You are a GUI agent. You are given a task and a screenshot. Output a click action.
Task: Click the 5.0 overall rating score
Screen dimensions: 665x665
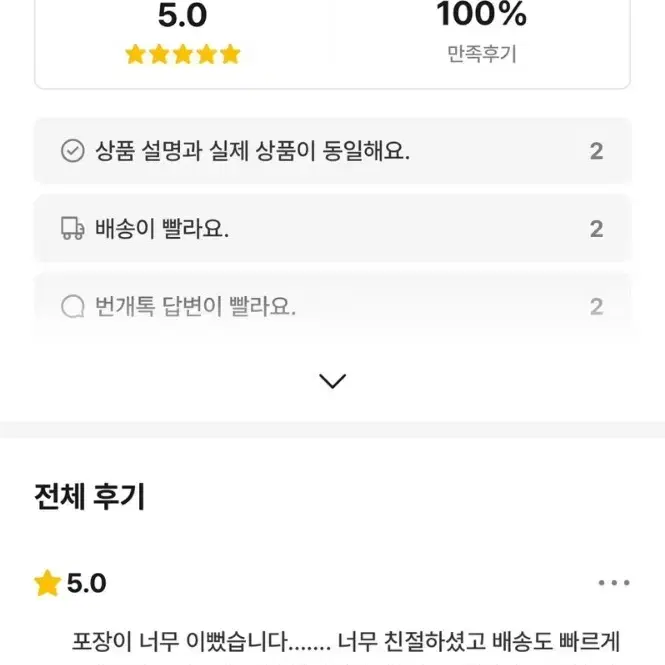[182, 16]
